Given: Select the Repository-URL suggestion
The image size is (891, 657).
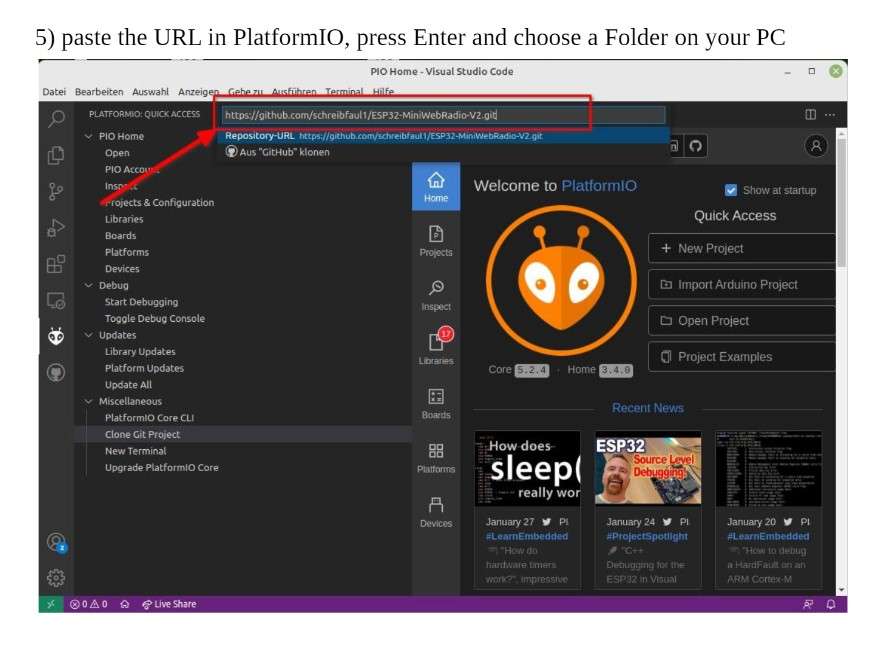Looking at the screenshot, I should [443, 136].
